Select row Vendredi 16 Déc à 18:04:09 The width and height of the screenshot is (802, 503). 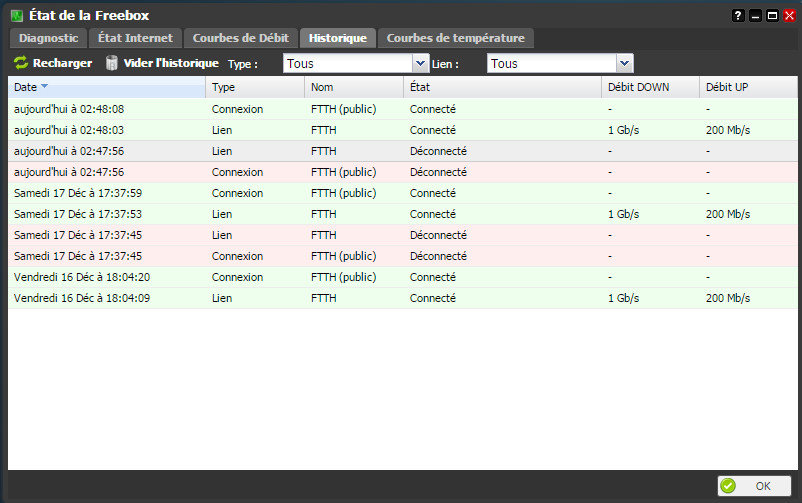coord(403,298)
